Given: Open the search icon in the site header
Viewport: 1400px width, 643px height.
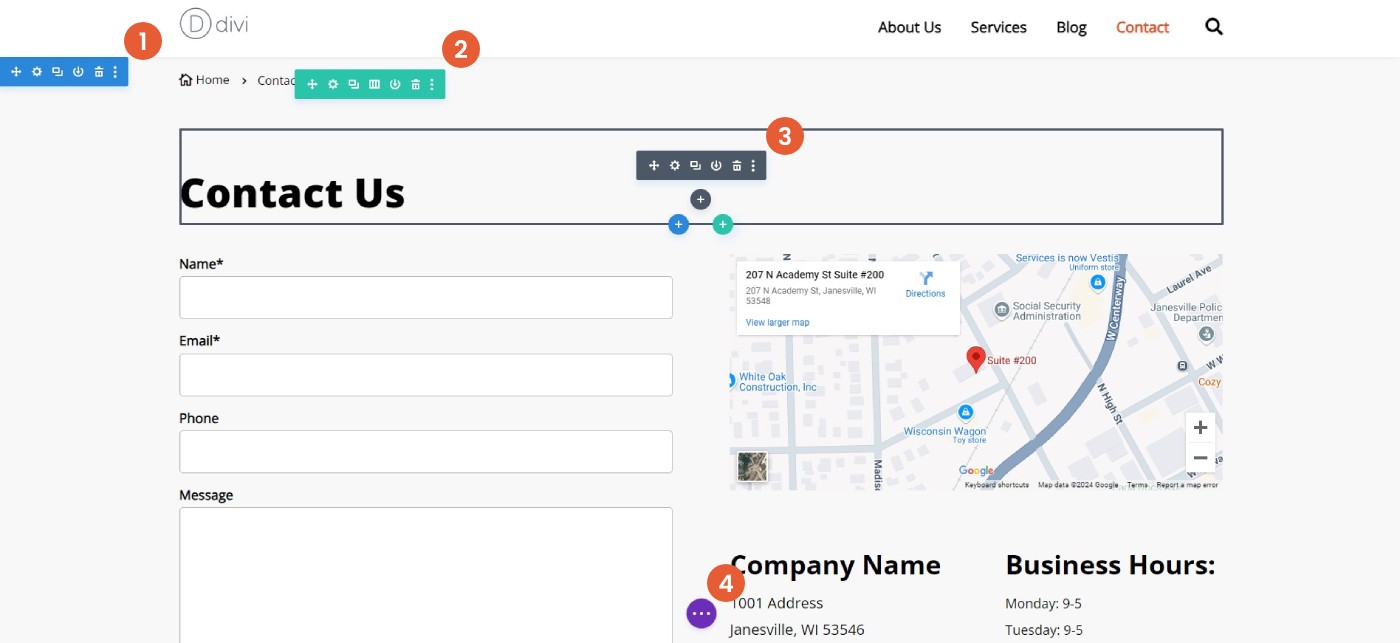Looking at the screenshot, I should click(1213, 27).
